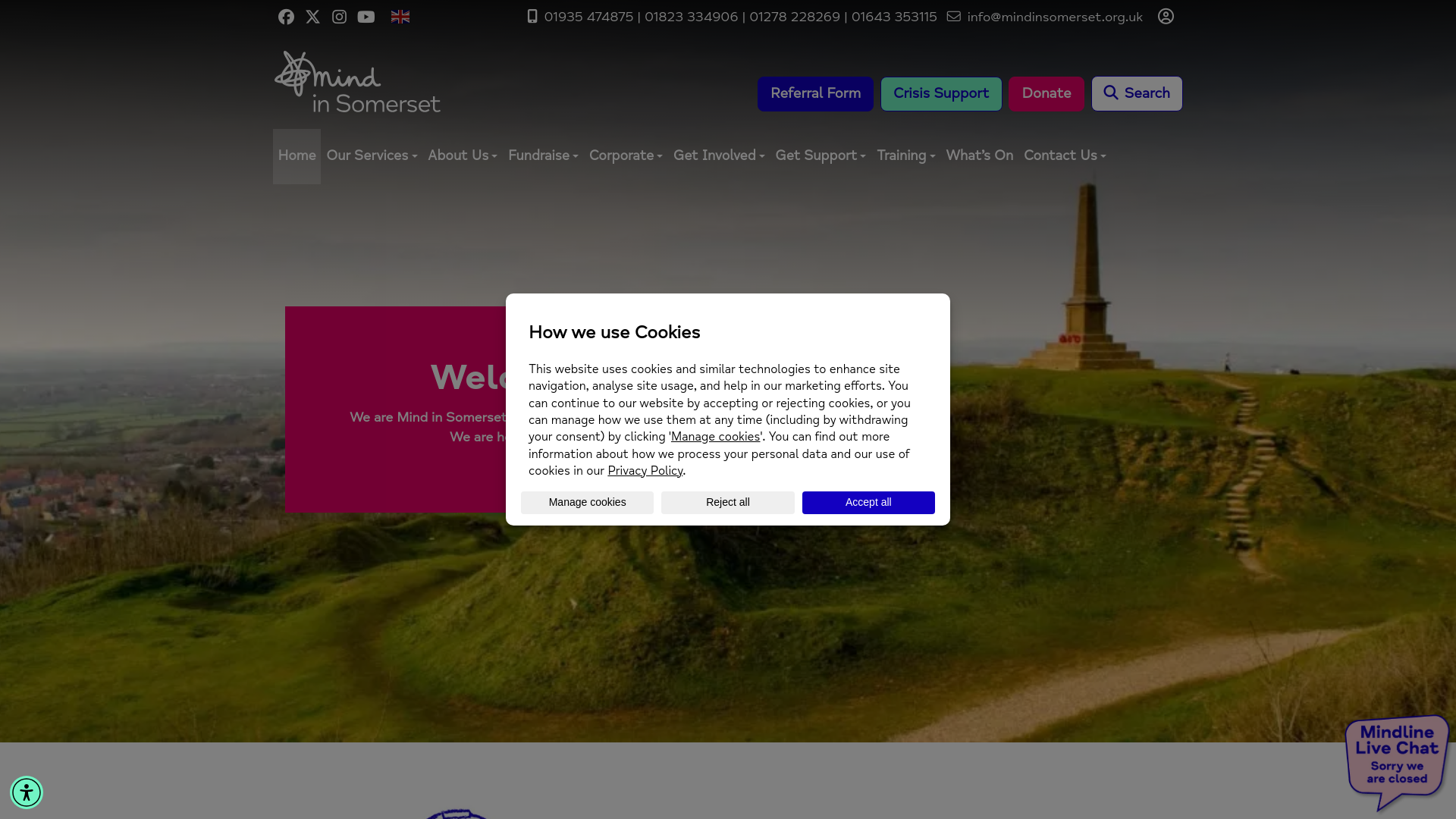Call phone number 01643 353115
Image resolution: width=1456 pixels, height=819 pixels.
pos(894,17)
